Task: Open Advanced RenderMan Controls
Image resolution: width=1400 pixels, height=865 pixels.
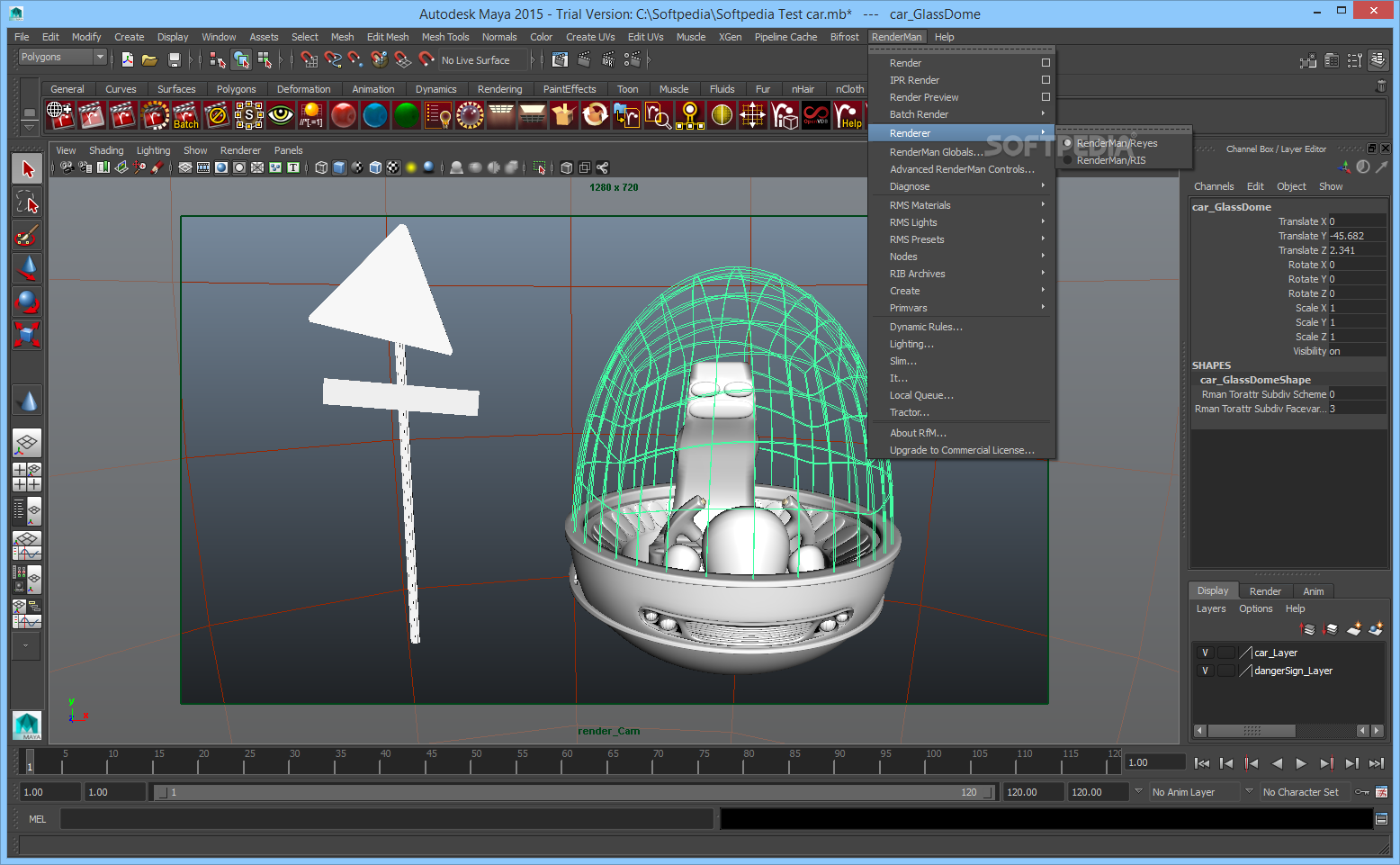Action: (960, 169)
